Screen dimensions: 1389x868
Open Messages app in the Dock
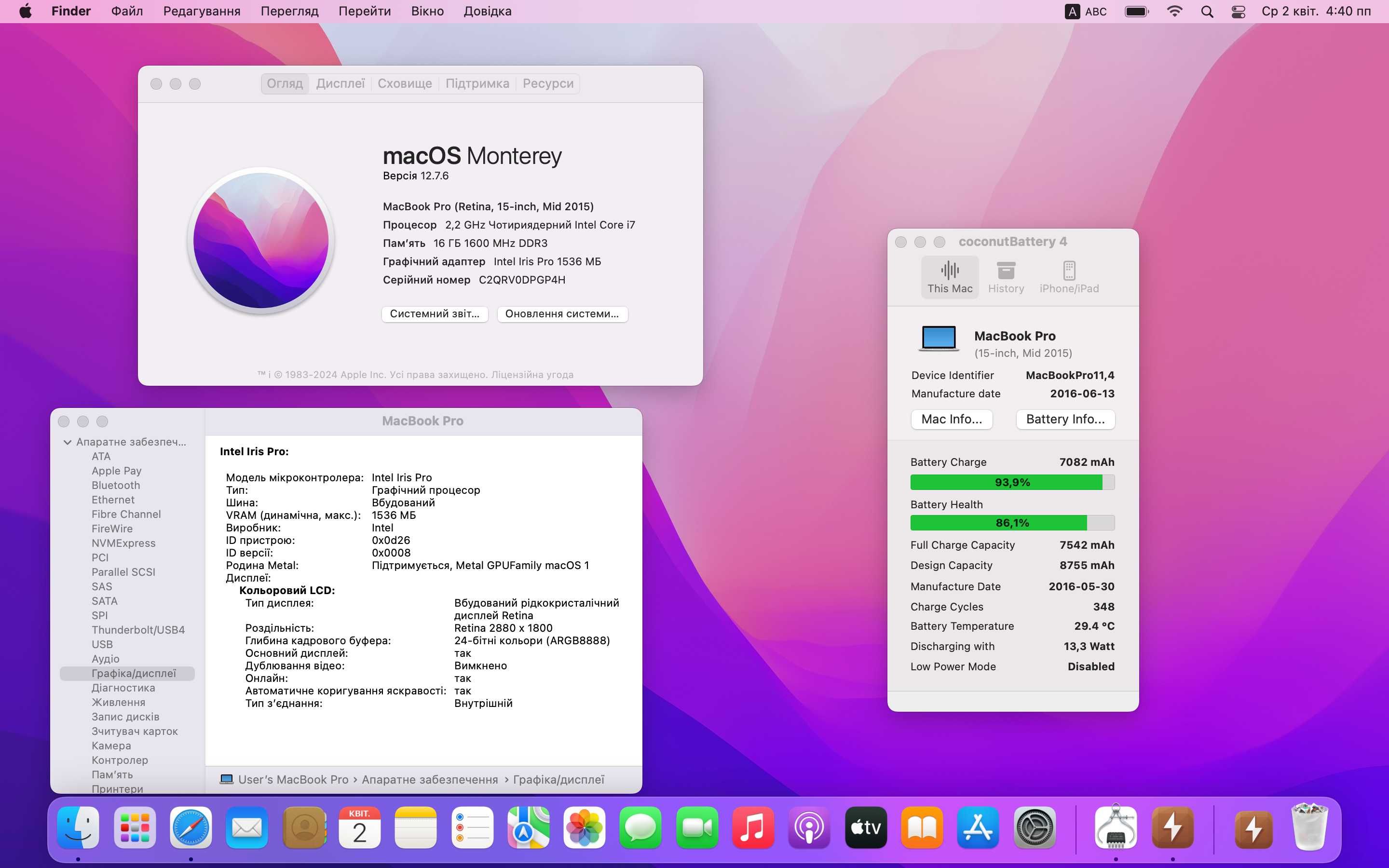(640, 827)
